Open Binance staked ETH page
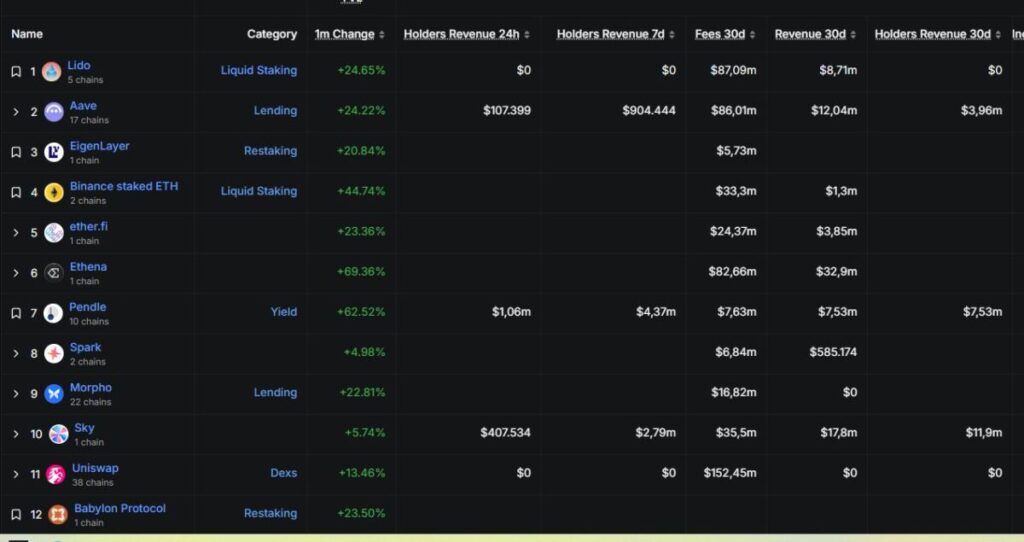This screenshot has height=542, width=1024. pos(123,186)
